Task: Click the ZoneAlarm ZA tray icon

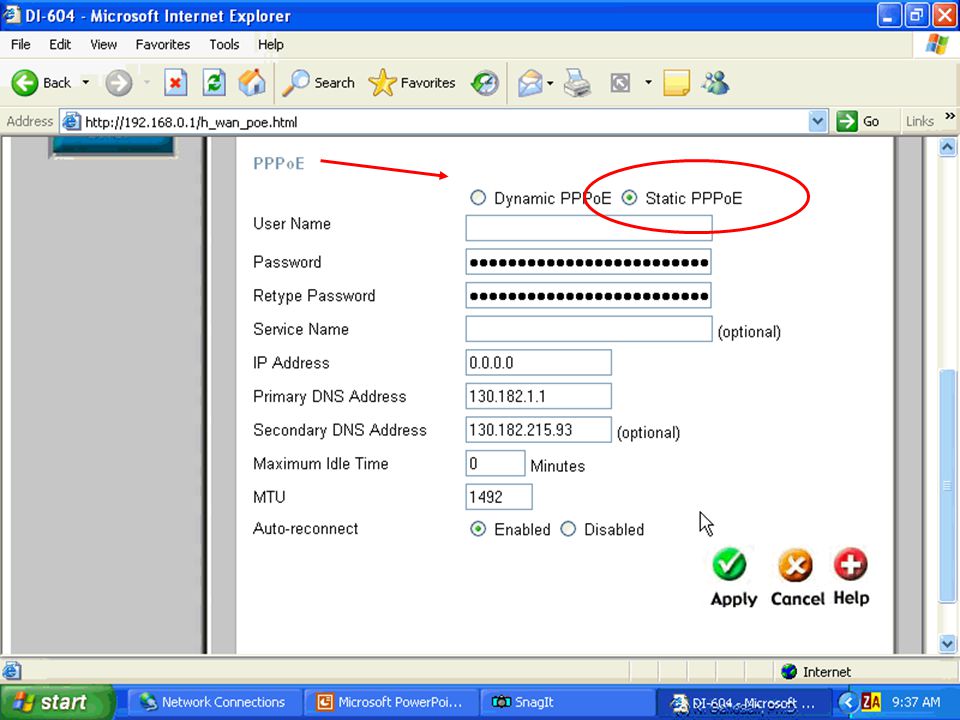Action: 871,702
